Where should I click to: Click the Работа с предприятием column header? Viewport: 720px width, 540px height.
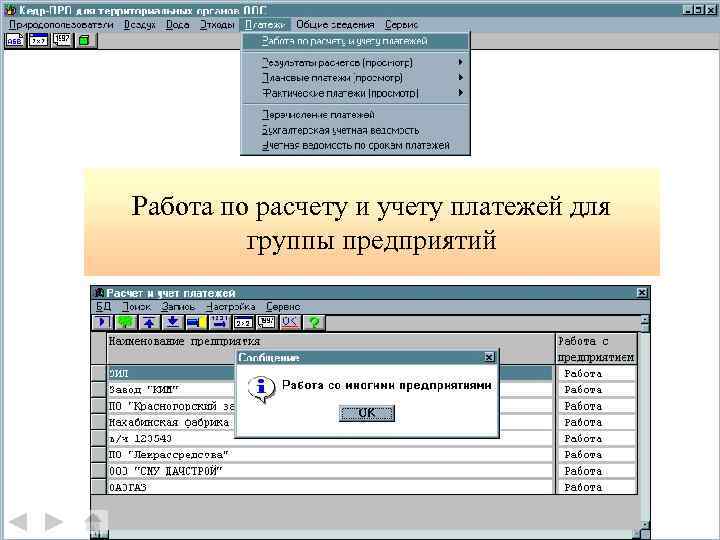(596, 349)
